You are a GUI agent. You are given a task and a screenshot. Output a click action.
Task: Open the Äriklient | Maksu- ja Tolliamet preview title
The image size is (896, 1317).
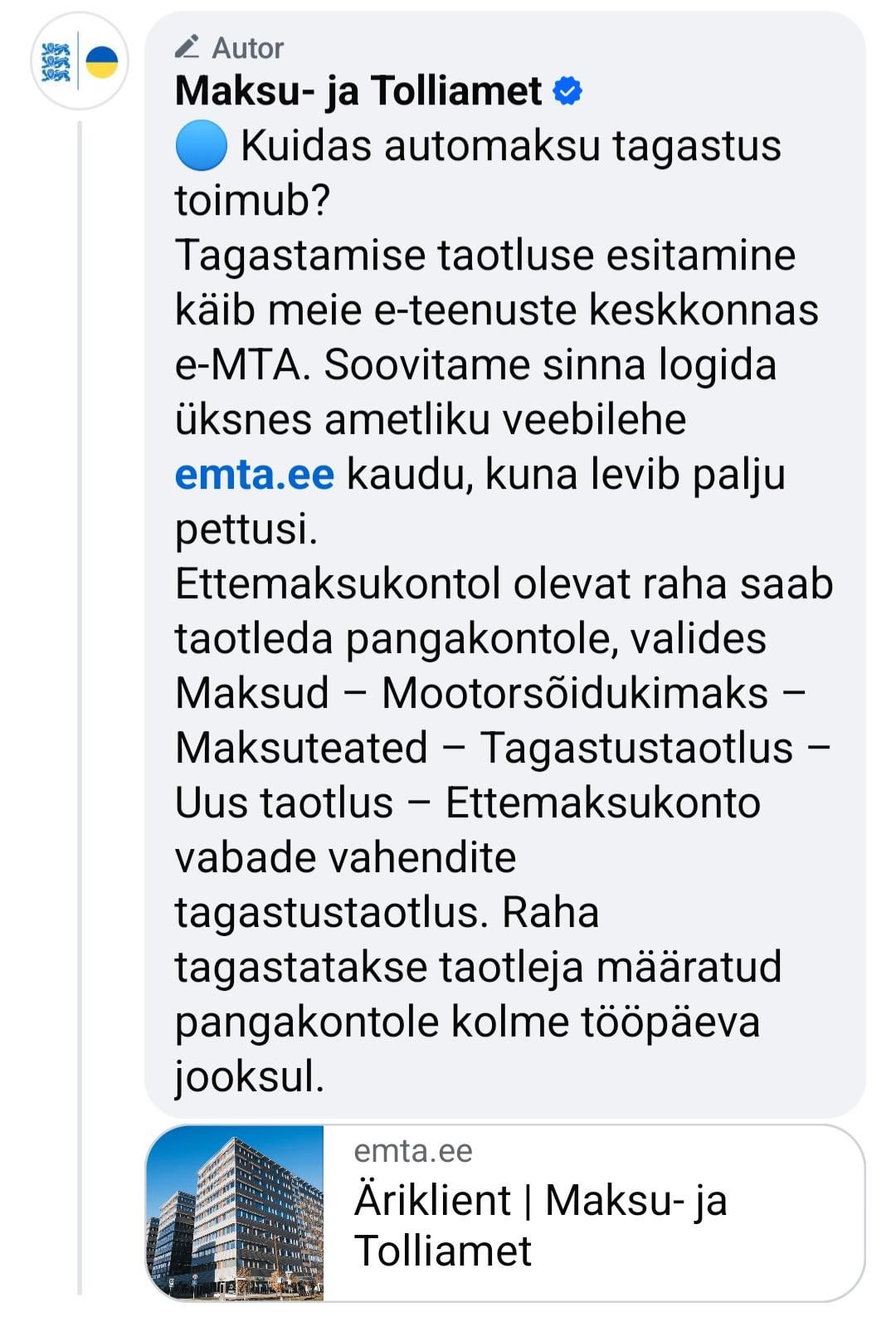[539, 1225]
